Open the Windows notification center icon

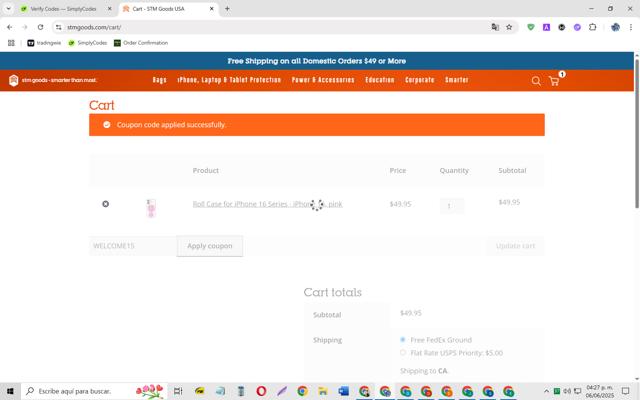coord(625,391)
